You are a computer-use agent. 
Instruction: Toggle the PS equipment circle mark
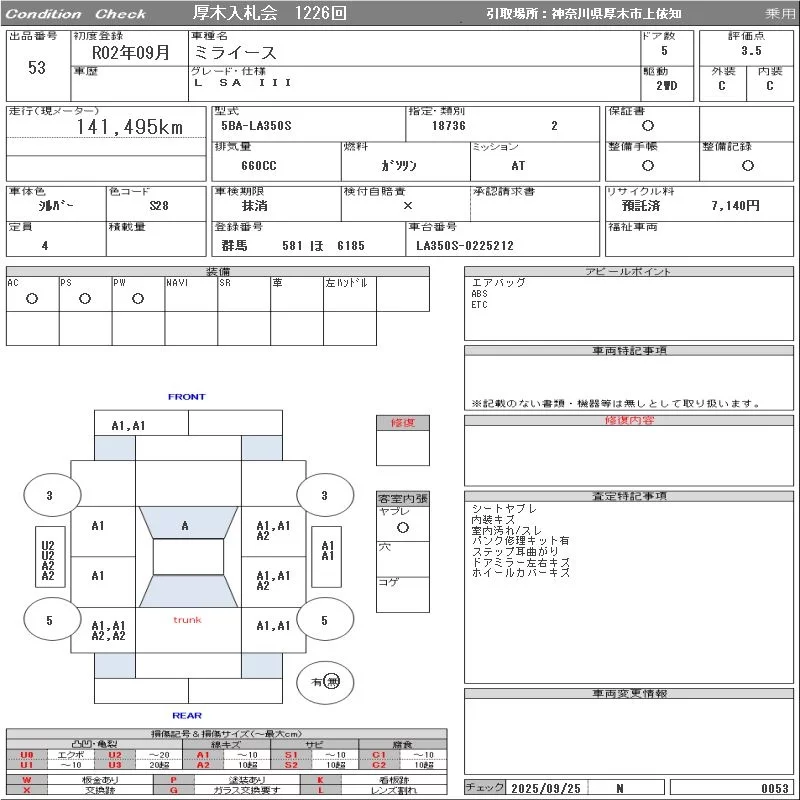pos(85,298)
